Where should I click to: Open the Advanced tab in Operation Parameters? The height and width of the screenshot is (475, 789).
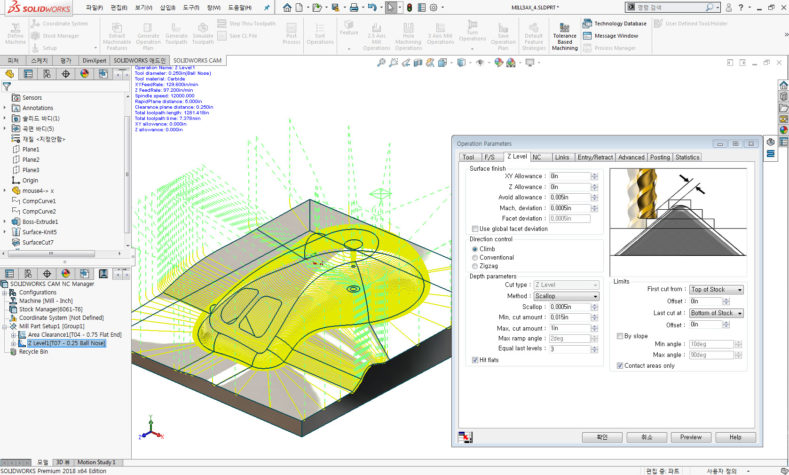click(631, 157)
